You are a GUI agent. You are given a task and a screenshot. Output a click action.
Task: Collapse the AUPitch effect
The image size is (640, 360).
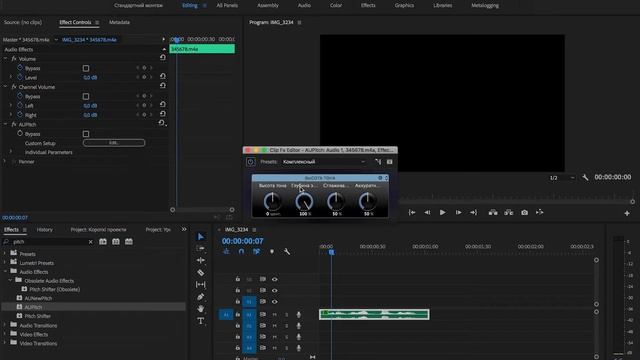coord(5,124)
